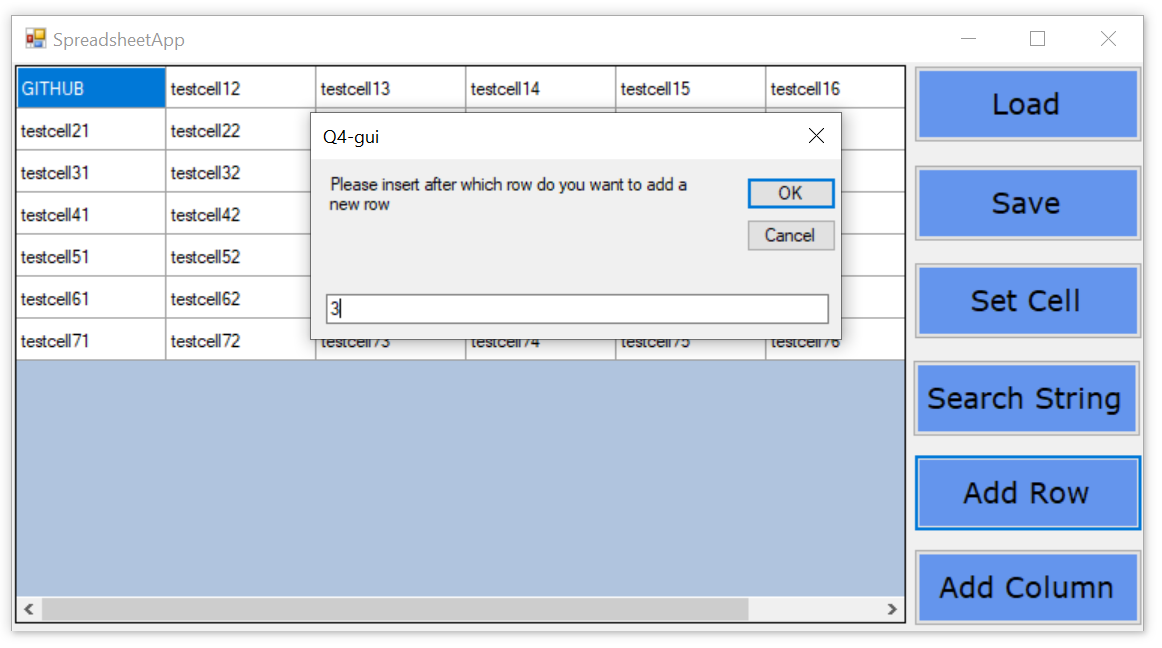1162x648 pixels.
Task: Select cell testcell51
Action: (90, 257)
